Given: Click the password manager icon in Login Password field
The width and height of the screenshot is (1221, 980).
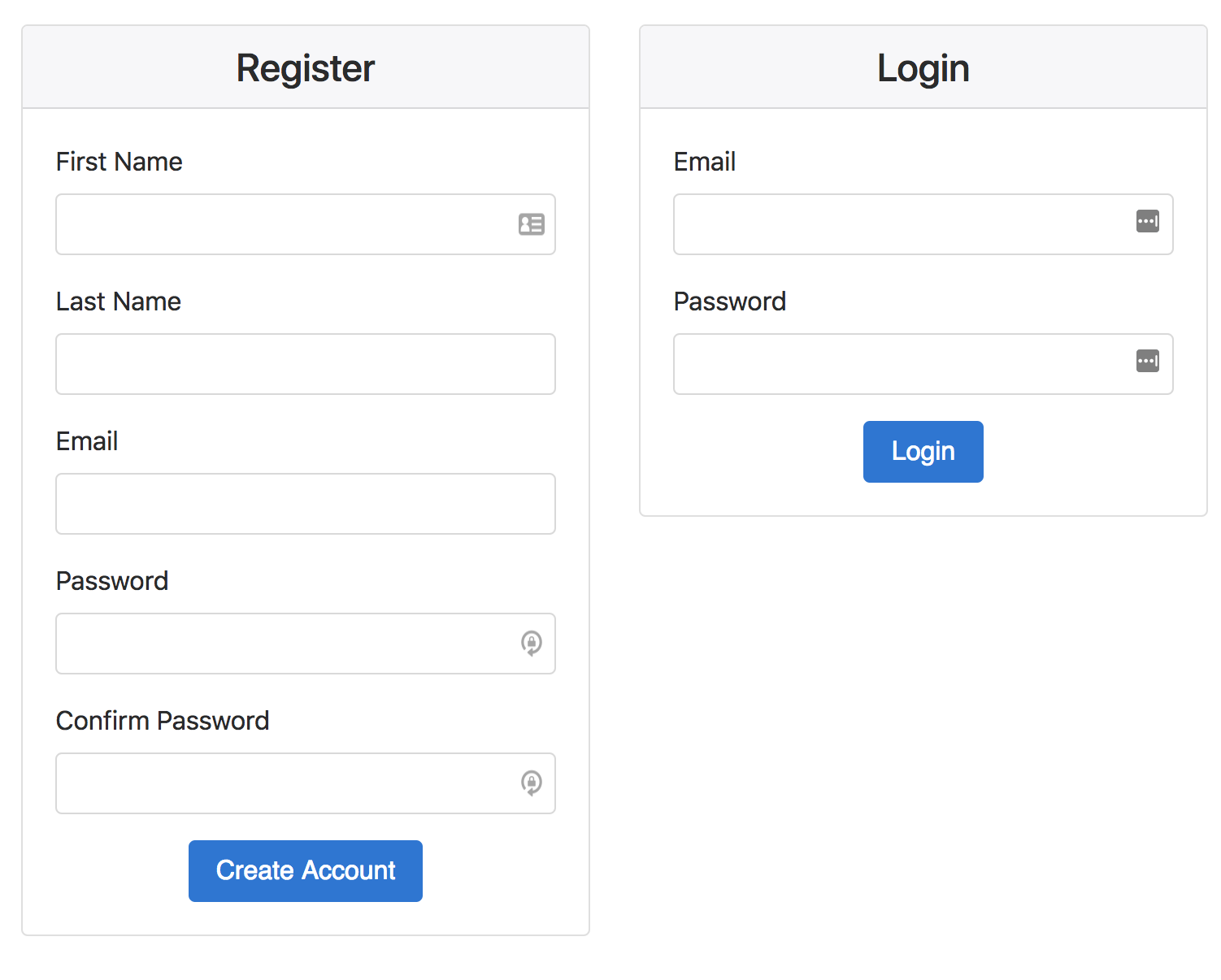Looking at the screenshot, I should [x=1148, y=361].
